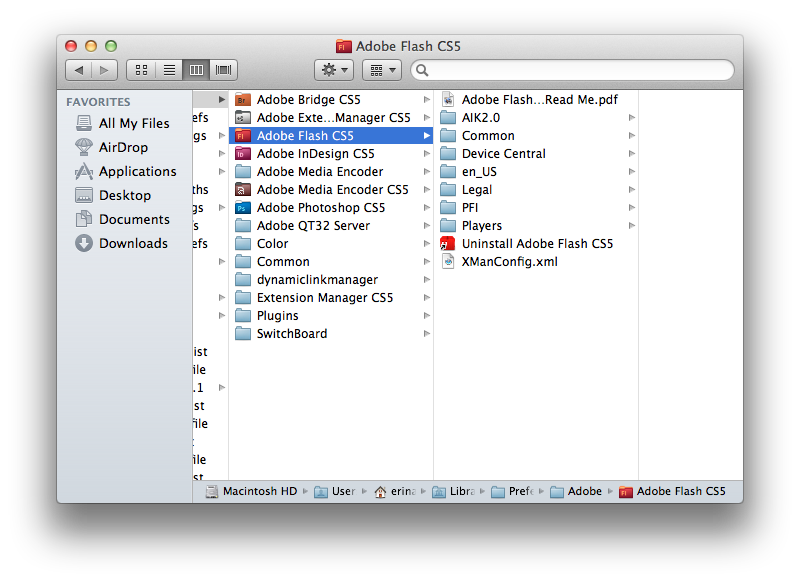Jump to Library folder in path bar
The height and width of the screenshot is (582, 800).
pos(454,491)
